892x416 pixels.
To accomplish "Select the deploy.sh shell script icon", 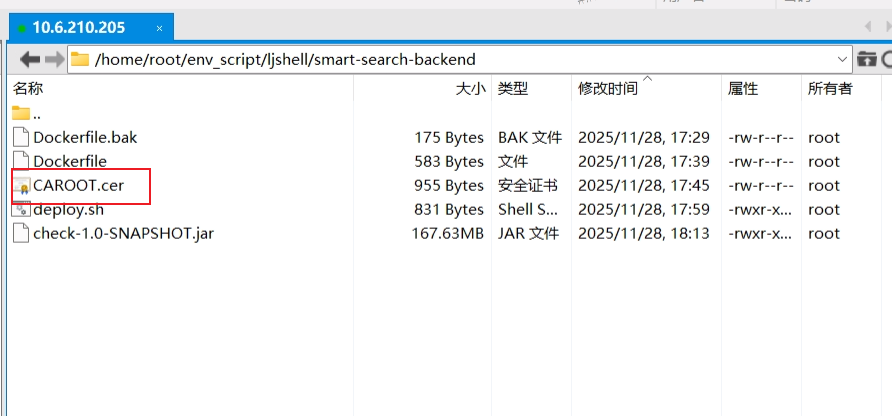I will click(x=21, y=210).
